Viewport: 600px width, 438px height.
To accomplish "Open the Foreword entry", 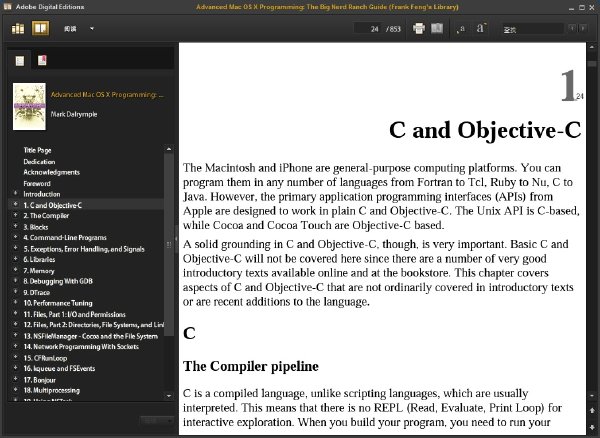I will pos(37,184).
